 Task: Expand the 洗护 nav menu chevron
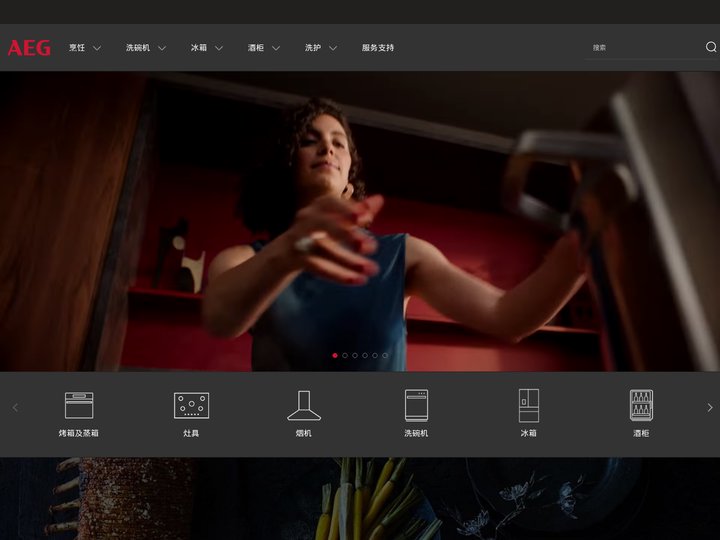[333, 48]
